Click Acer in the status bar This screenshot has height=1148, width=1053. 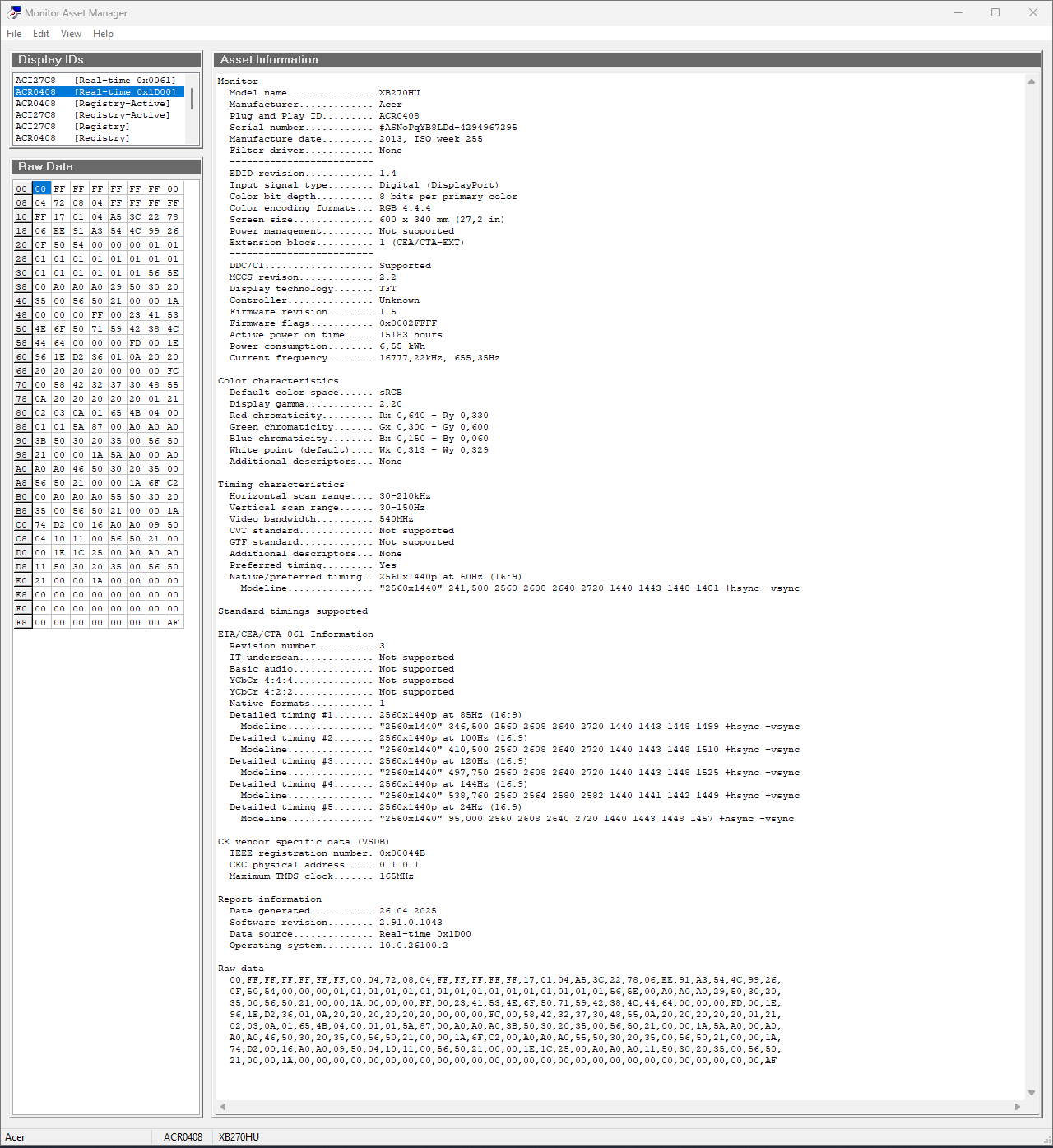pos(15,1137)
